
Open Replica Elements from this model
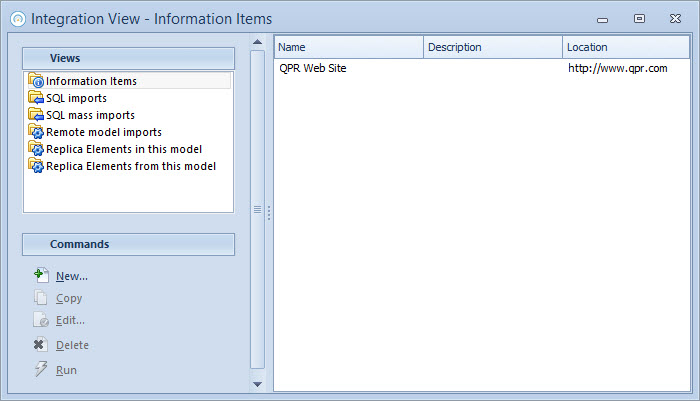click(x=131, y=166)
